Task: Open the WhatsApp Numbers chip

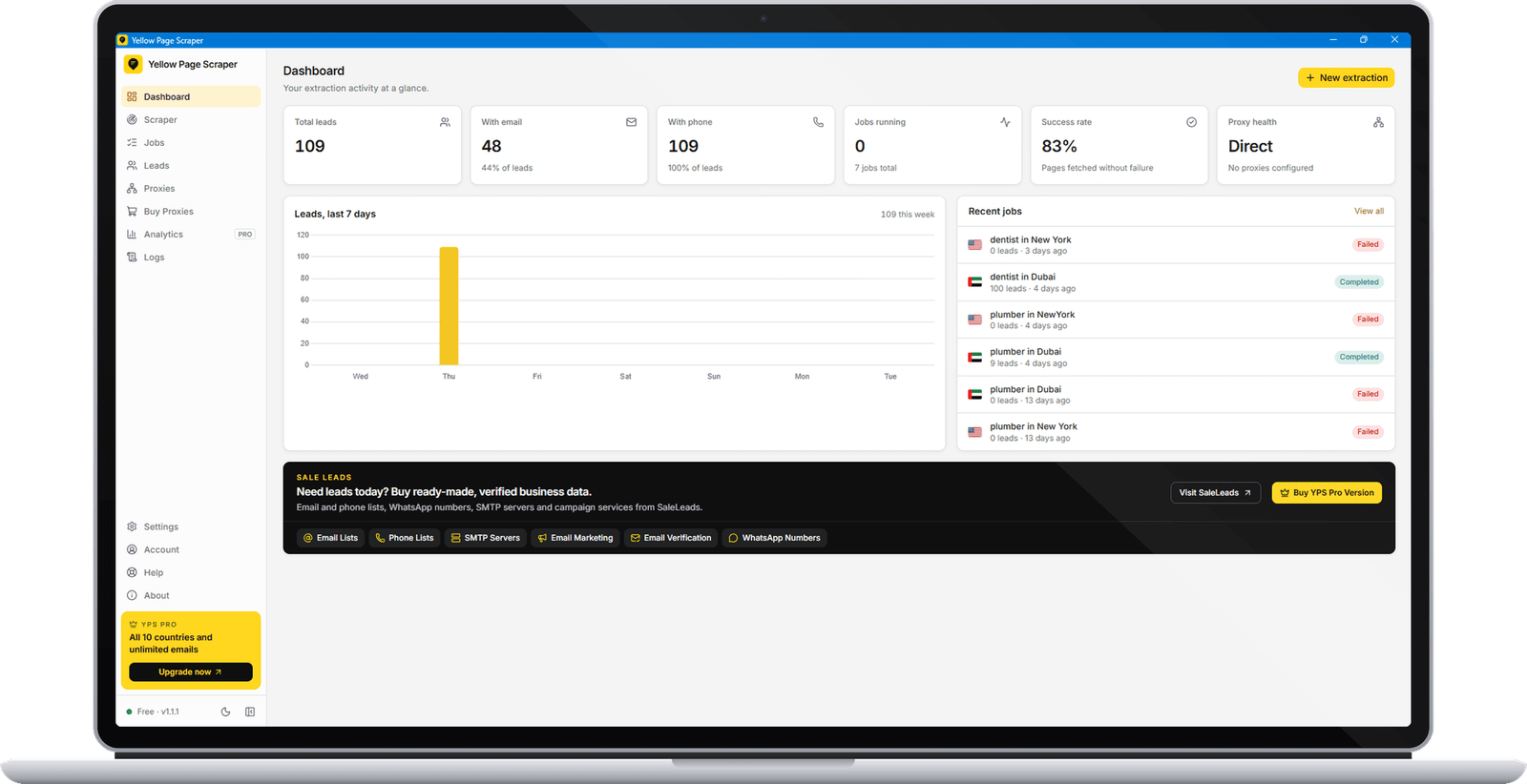Action: pyautogui.click(x=775, y=538)
